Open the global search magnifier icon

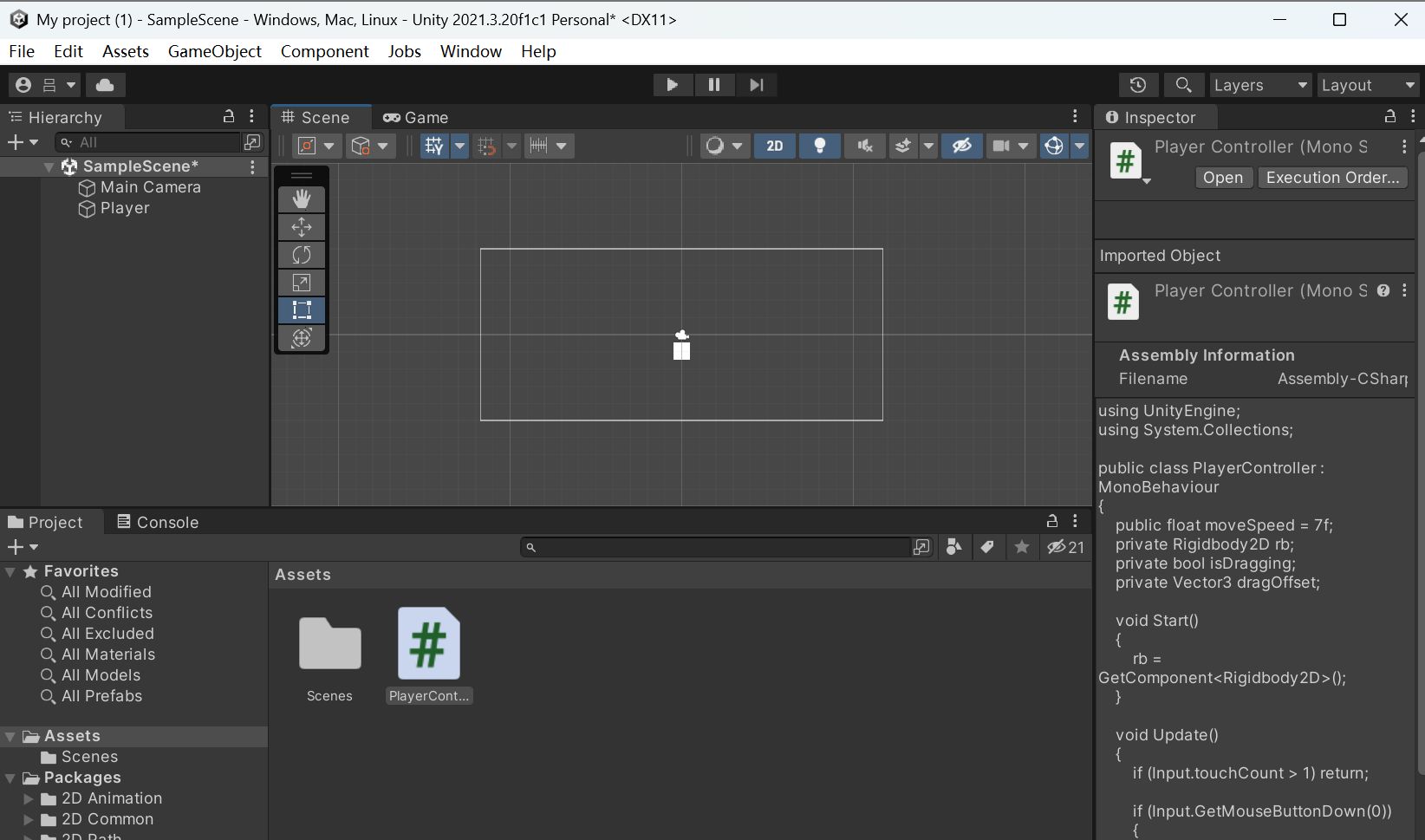(1183, 85)
